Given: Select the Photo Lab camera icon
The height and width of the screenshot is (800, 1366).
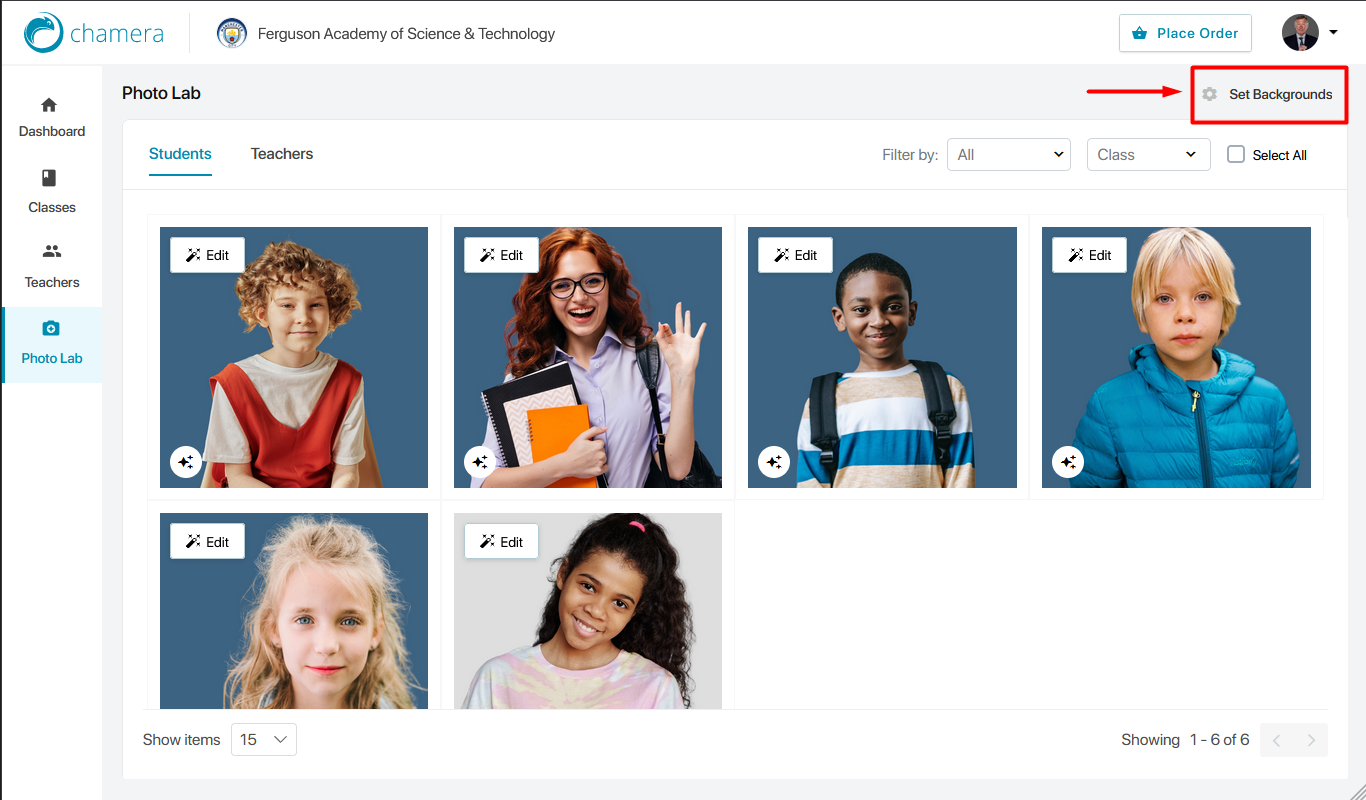Looking at the screenshot, I should point(51,328).
